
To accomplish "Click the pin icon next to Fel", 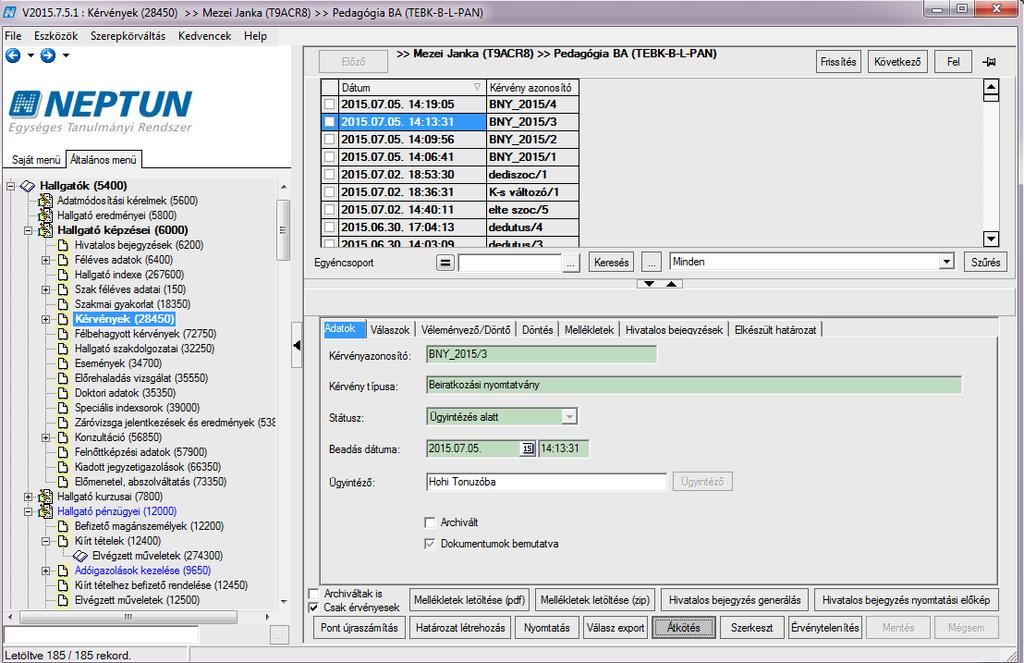I will (x=989, y=62).
